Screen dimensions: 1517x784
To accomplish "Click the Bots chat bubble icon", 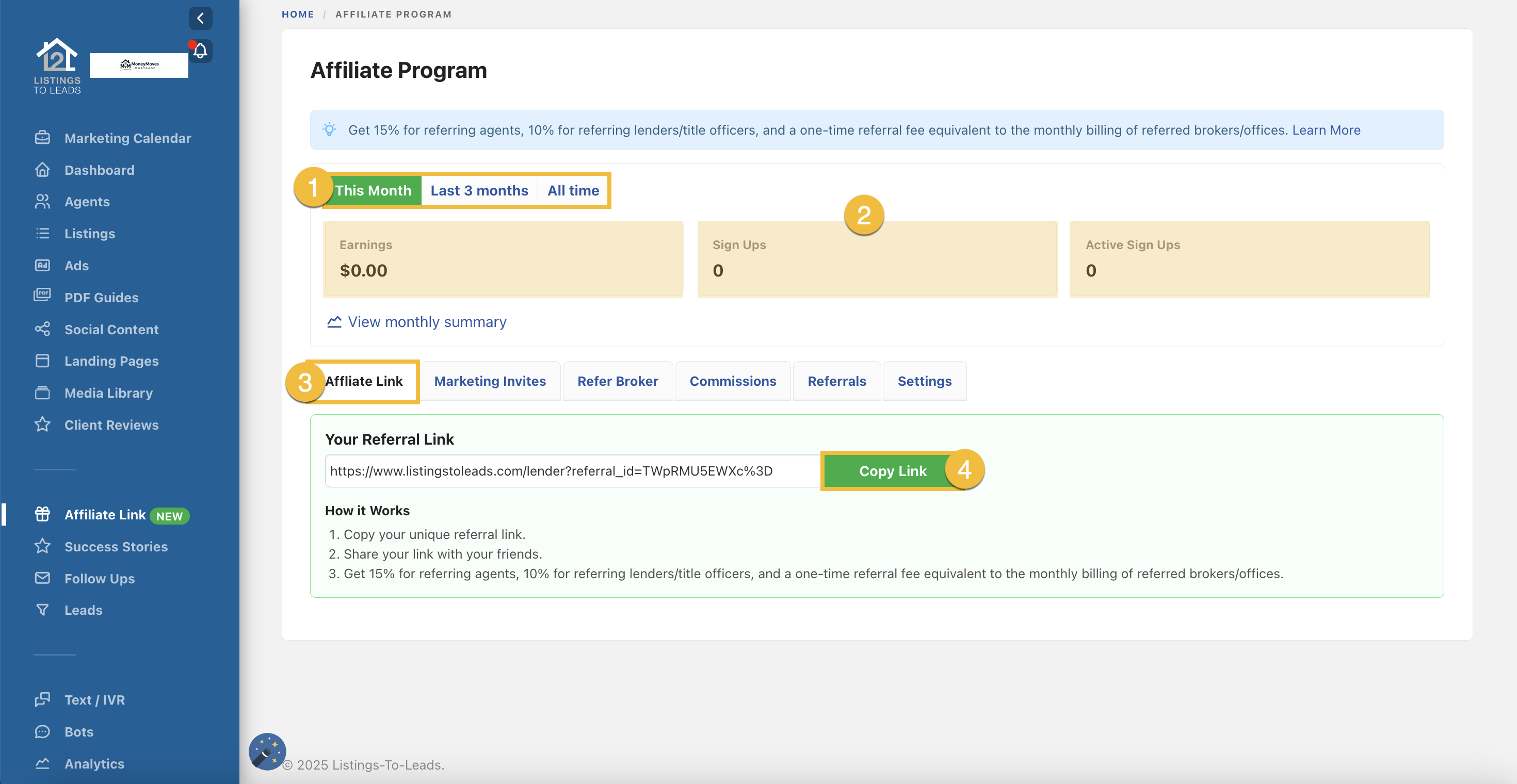I will pyautogui.click(x=42, y=731).
